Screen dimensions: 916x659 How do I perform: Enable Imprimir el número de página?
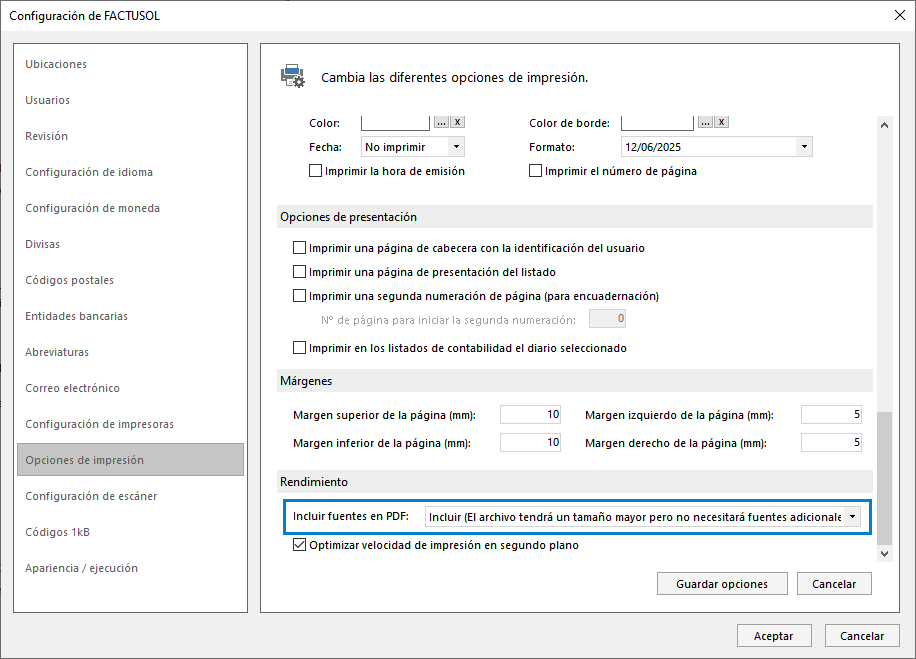pos(535,171)
